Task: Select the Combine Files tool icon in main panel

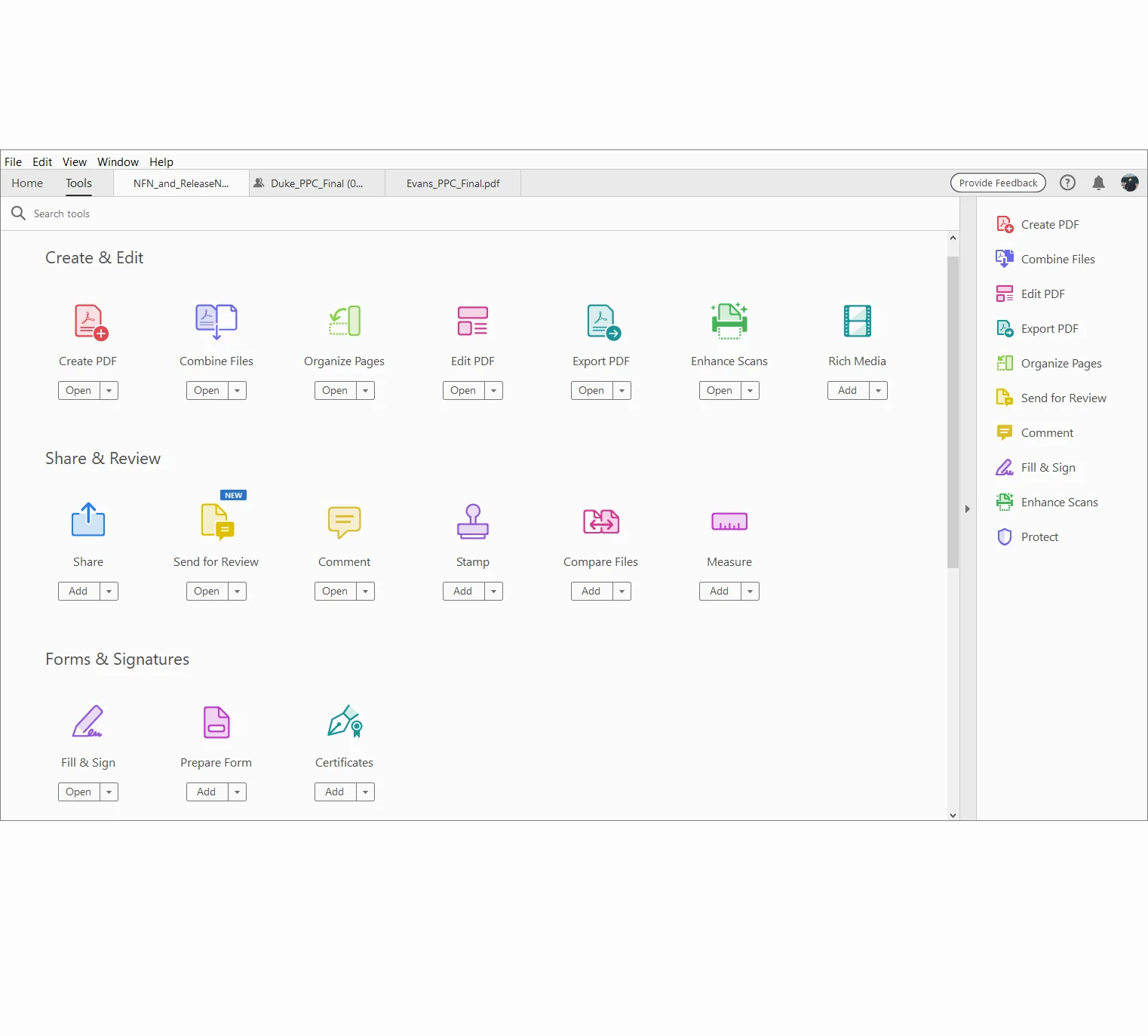Action: pos(216,321)
